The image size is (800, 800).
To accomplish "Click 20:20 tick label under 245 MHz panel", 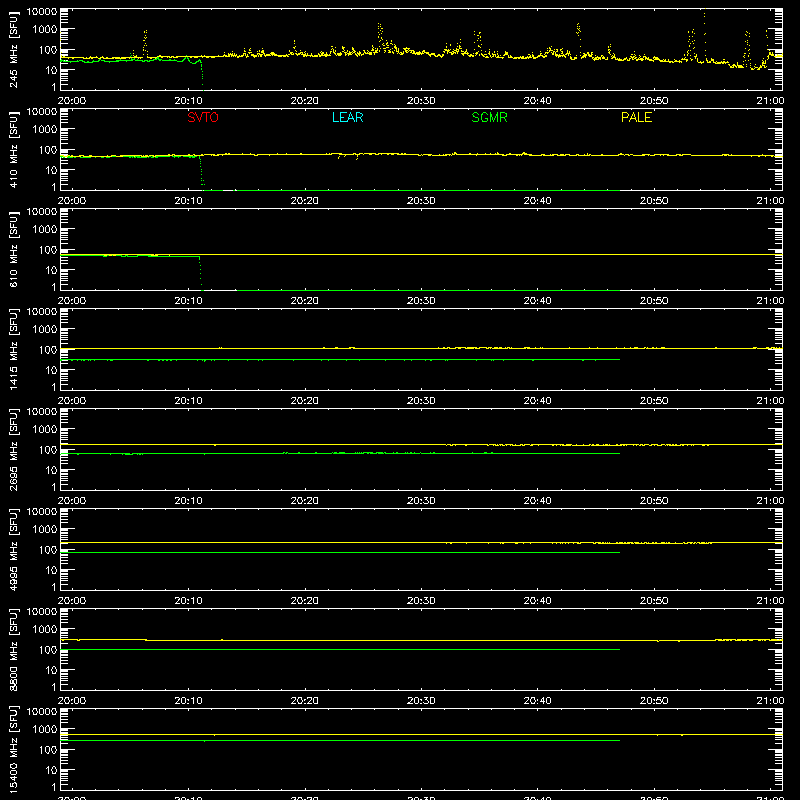I will [305, 101].
